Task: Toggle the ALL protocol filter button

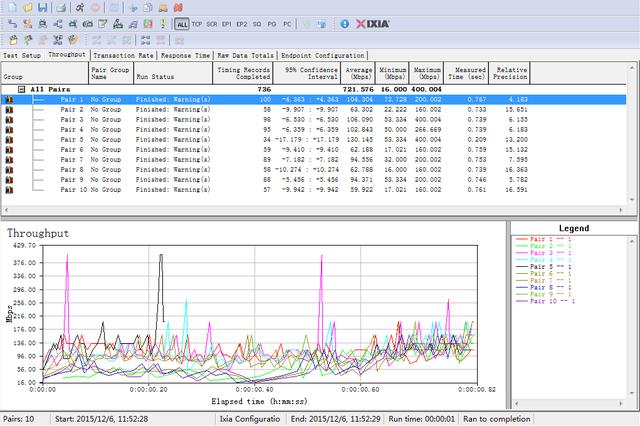Action: pos(181,22)
